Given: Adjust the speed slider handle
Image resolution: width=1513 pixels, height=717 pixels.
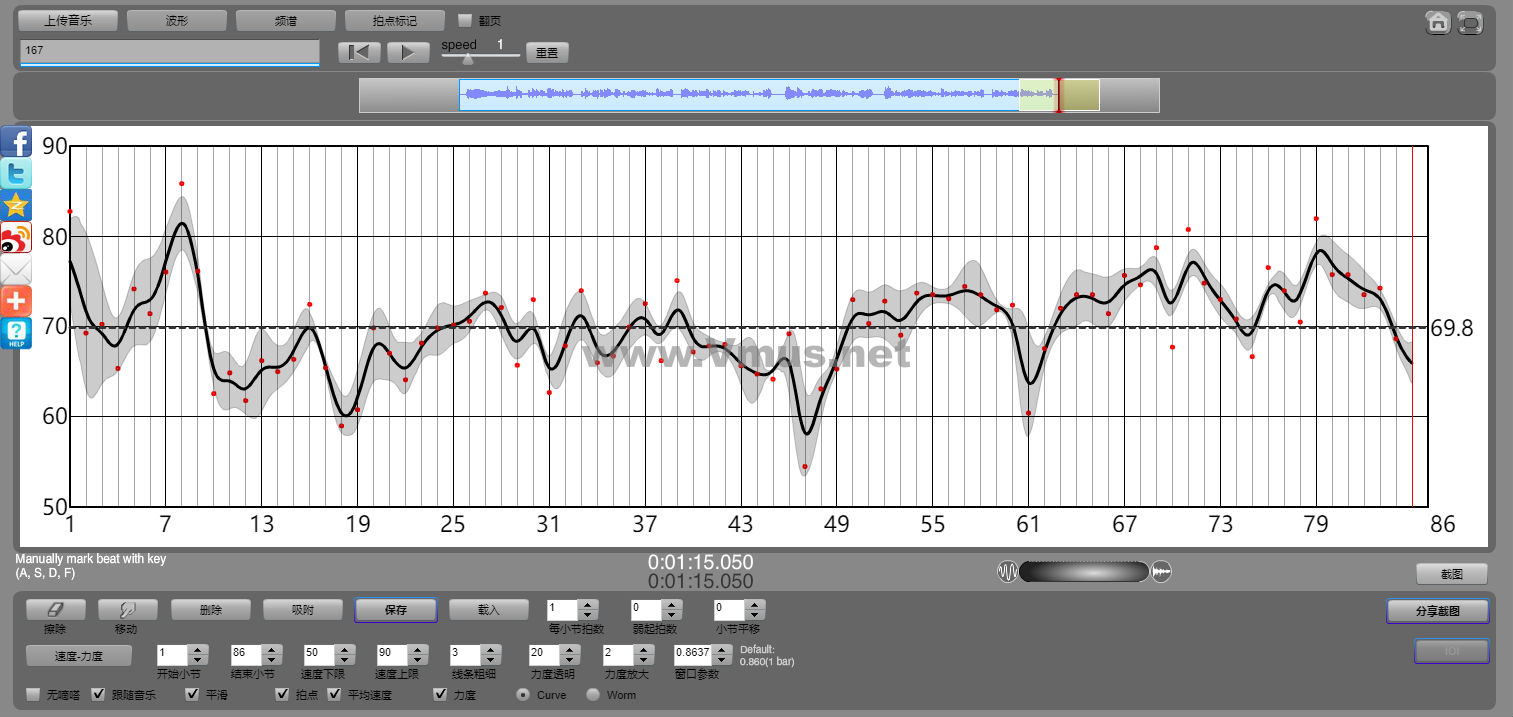Looking at the screenshot, I should pyautogui.click(x=467, y=58).
